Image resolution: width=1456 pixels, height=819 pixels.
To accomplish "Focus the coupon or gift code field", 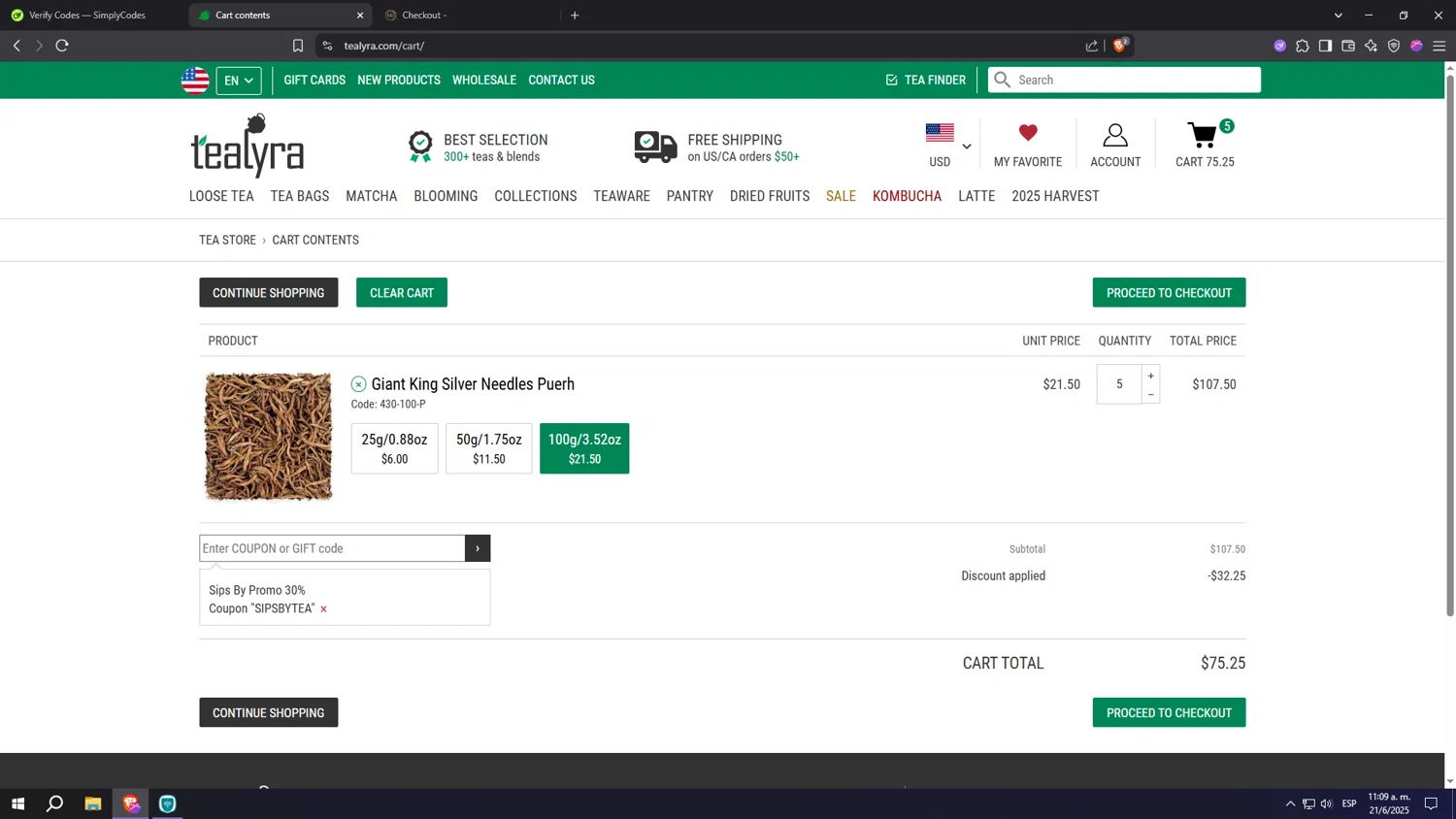I will (x=332, y=548).
